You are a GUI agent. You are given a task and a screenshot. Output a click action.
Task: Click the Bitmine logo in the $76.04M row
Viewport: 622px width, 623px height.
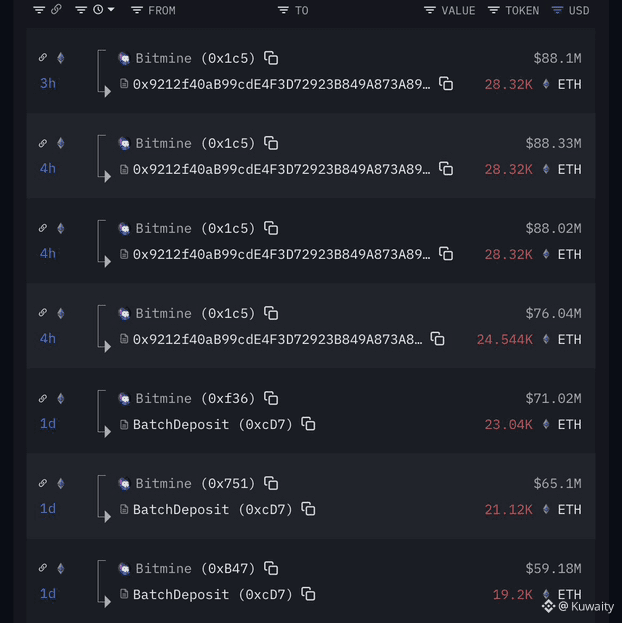124,314
